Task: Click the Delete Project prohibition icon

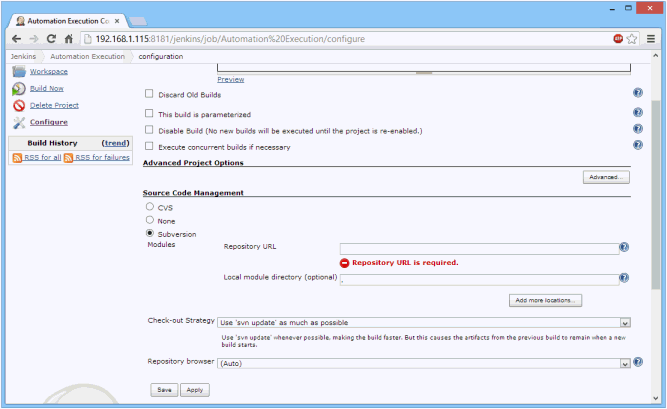Action: point(19,105)
